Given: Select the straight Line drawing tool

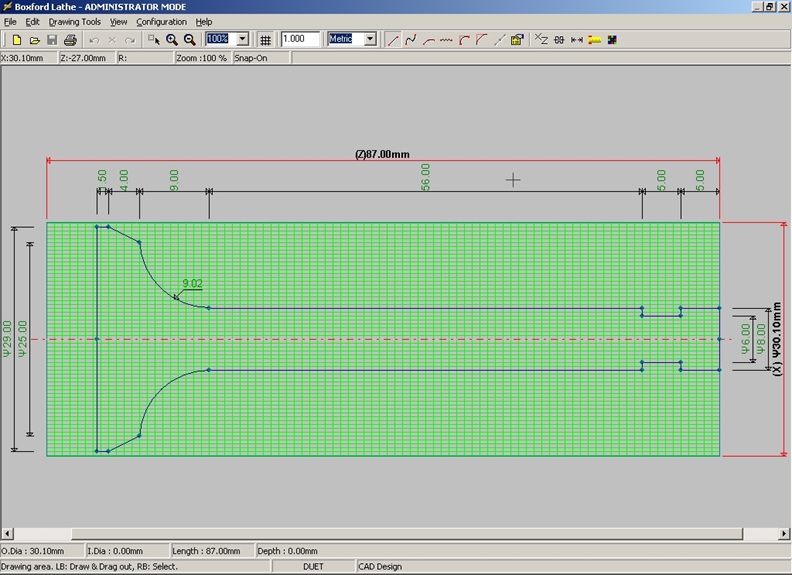Looking at the screenshot, I should (392, 39).
